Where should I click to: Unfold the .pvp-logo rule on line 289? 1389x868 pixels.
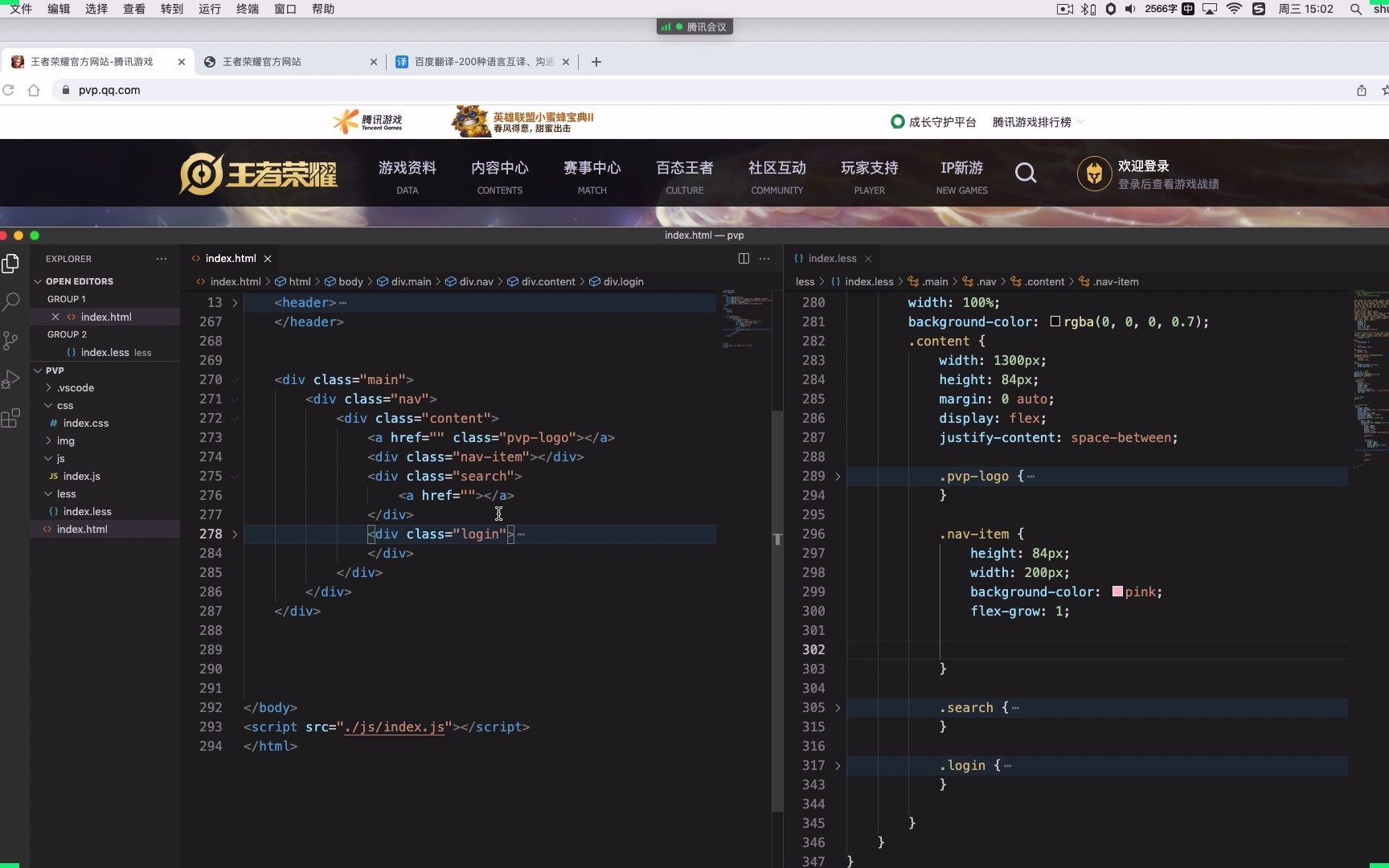click(x=838, y=477)
